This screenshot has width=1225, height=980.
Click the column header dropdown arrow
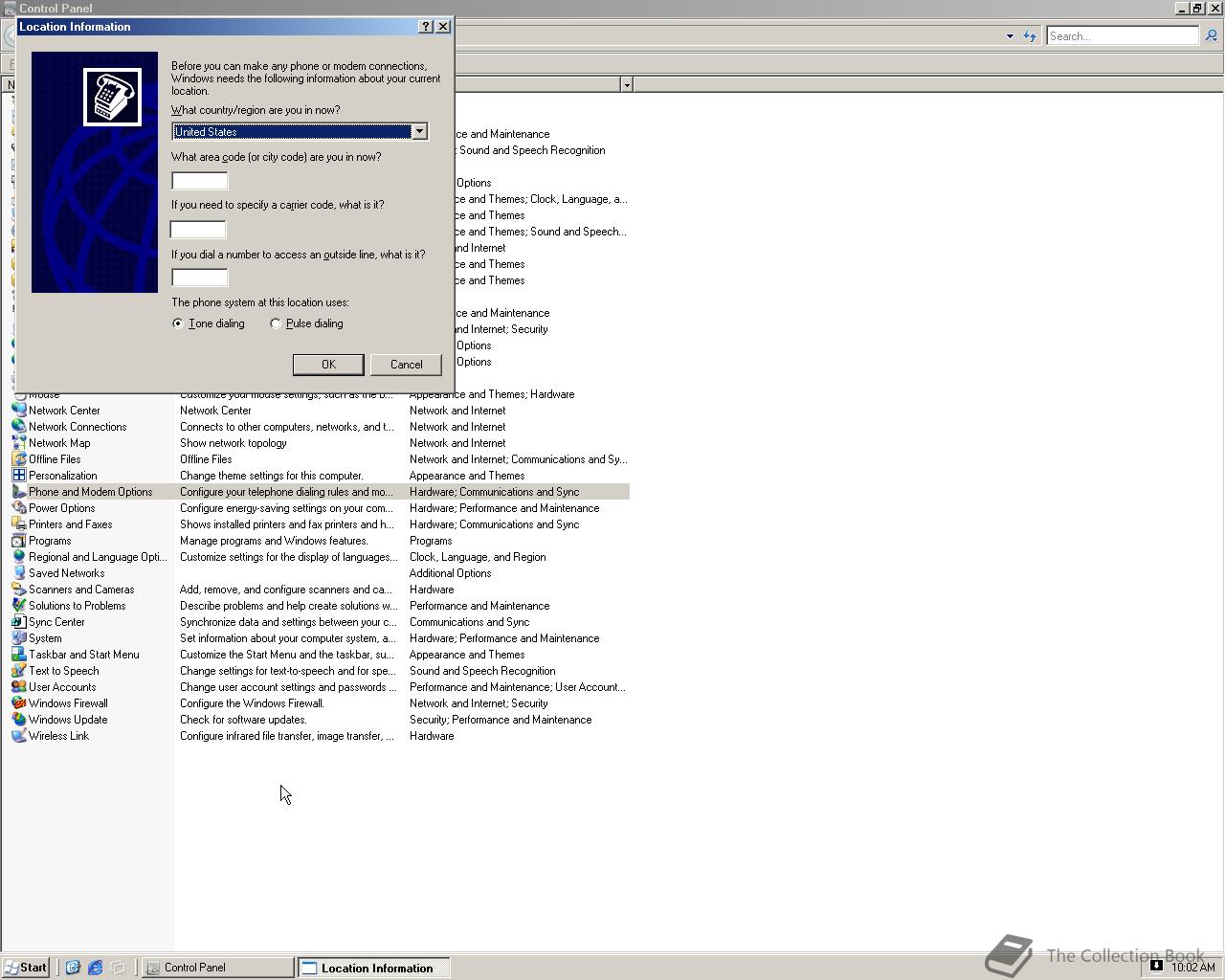click(x=627, y=85)
